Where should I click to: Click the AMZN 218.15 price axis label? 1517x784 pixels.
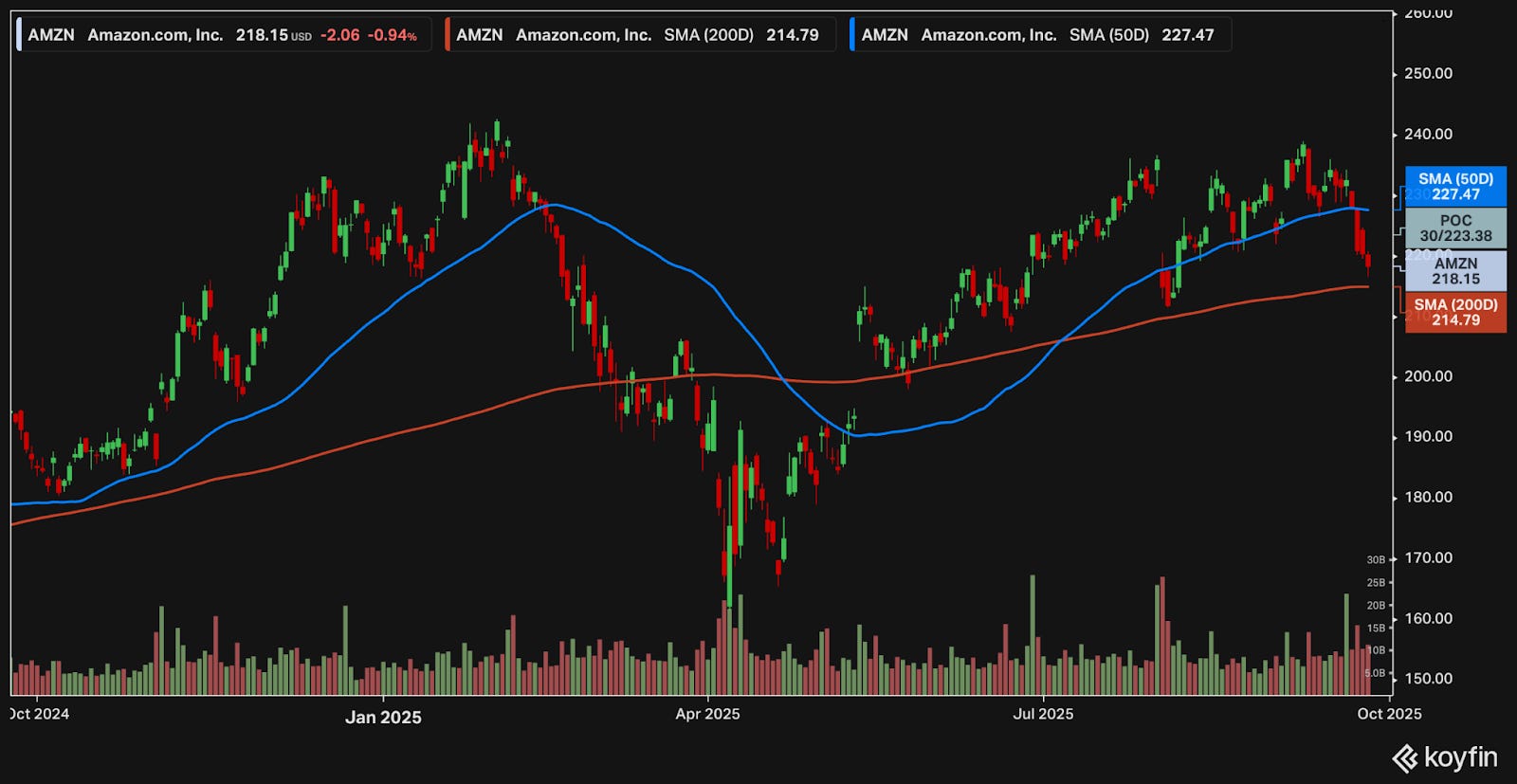[x=1455, y=271]
